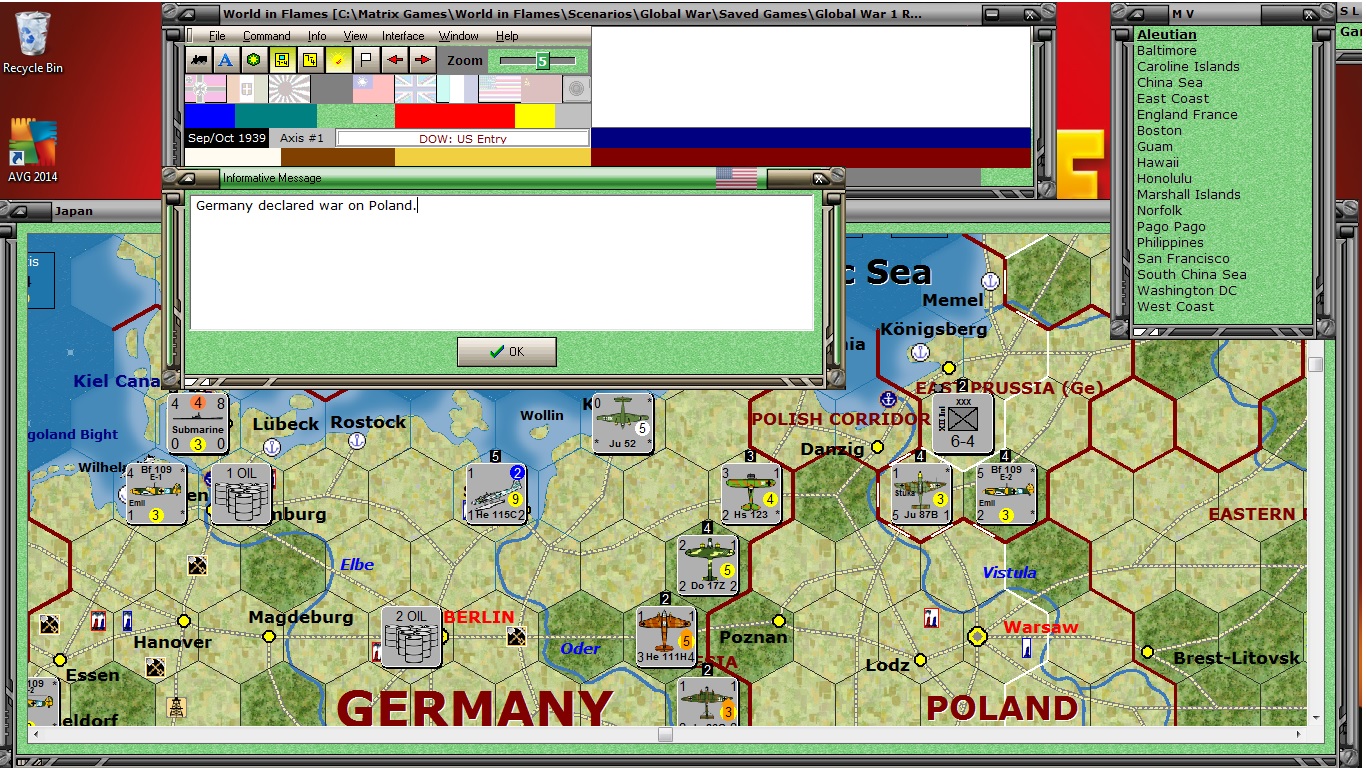Open the Info menu
The width and height of the screenshot is (1366, 768).
click(x=317, y=36)
